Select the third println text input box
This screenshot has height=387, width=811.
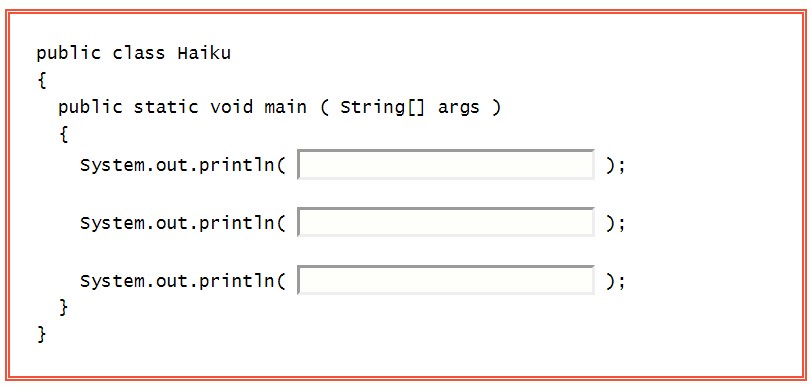(446, 280)
